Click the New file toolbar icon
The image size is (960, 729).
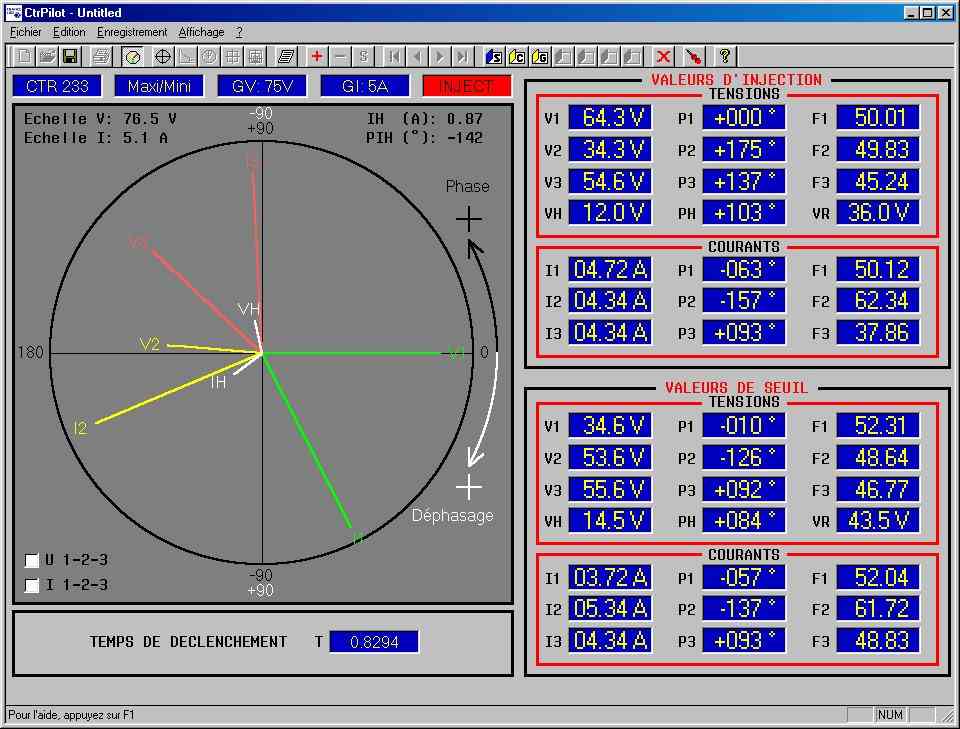[24, 57]
